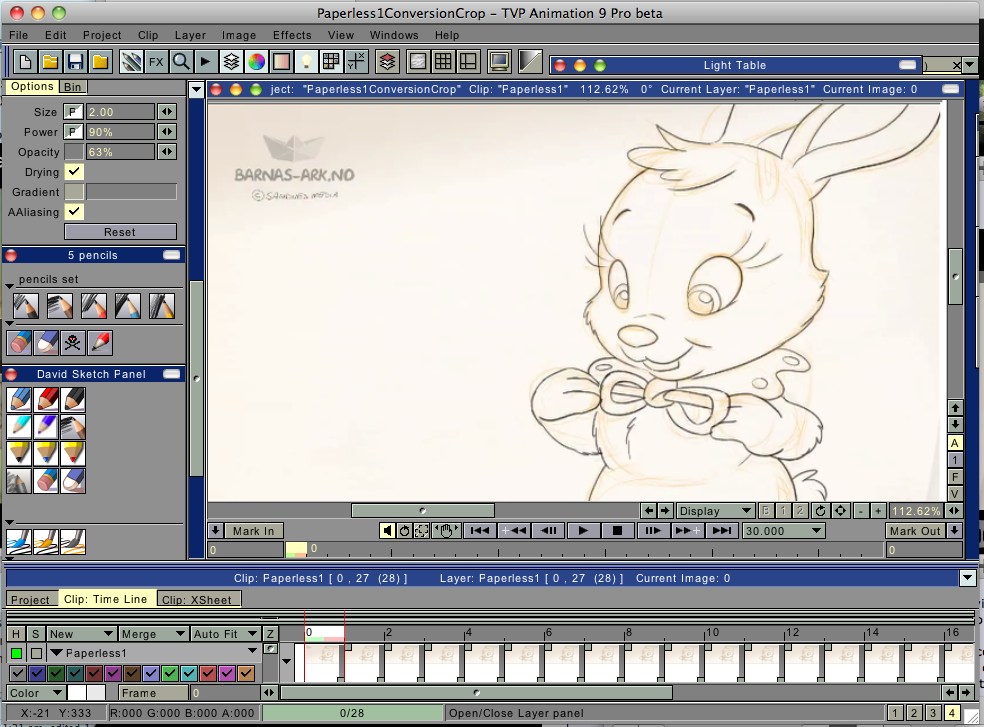Jump to the last frame

[722, 530]
